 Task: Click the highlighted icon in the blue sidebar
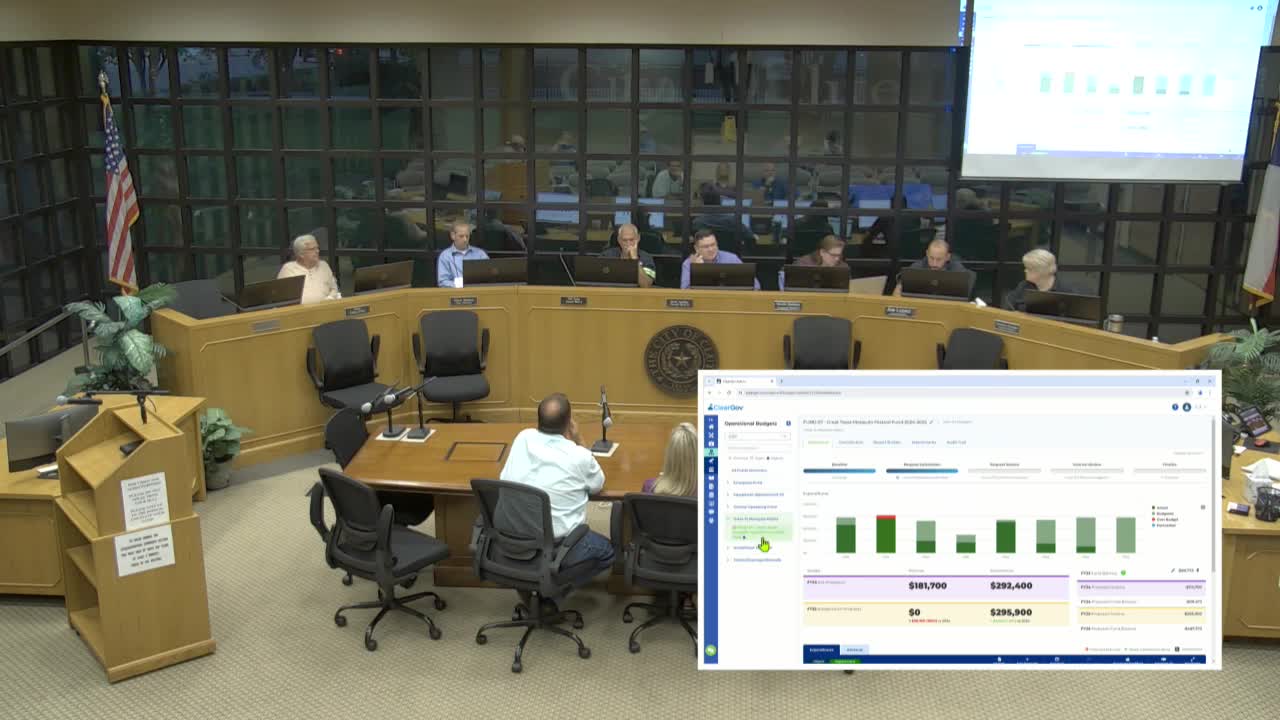pos(711,452)
